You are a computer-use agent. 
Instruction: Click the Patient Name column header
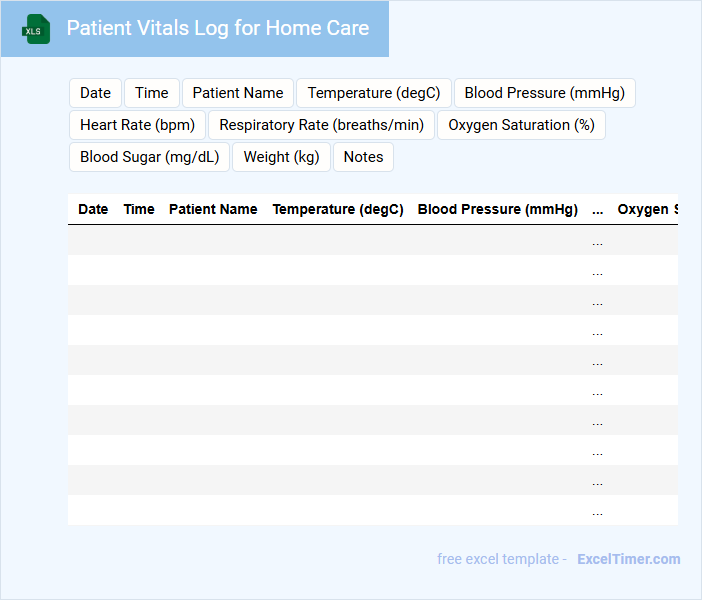point(213,210)
